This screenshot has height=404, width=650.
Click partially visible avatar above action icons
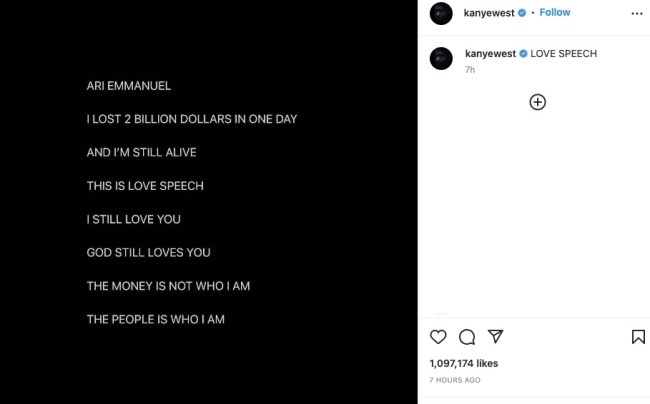(441, 316)
